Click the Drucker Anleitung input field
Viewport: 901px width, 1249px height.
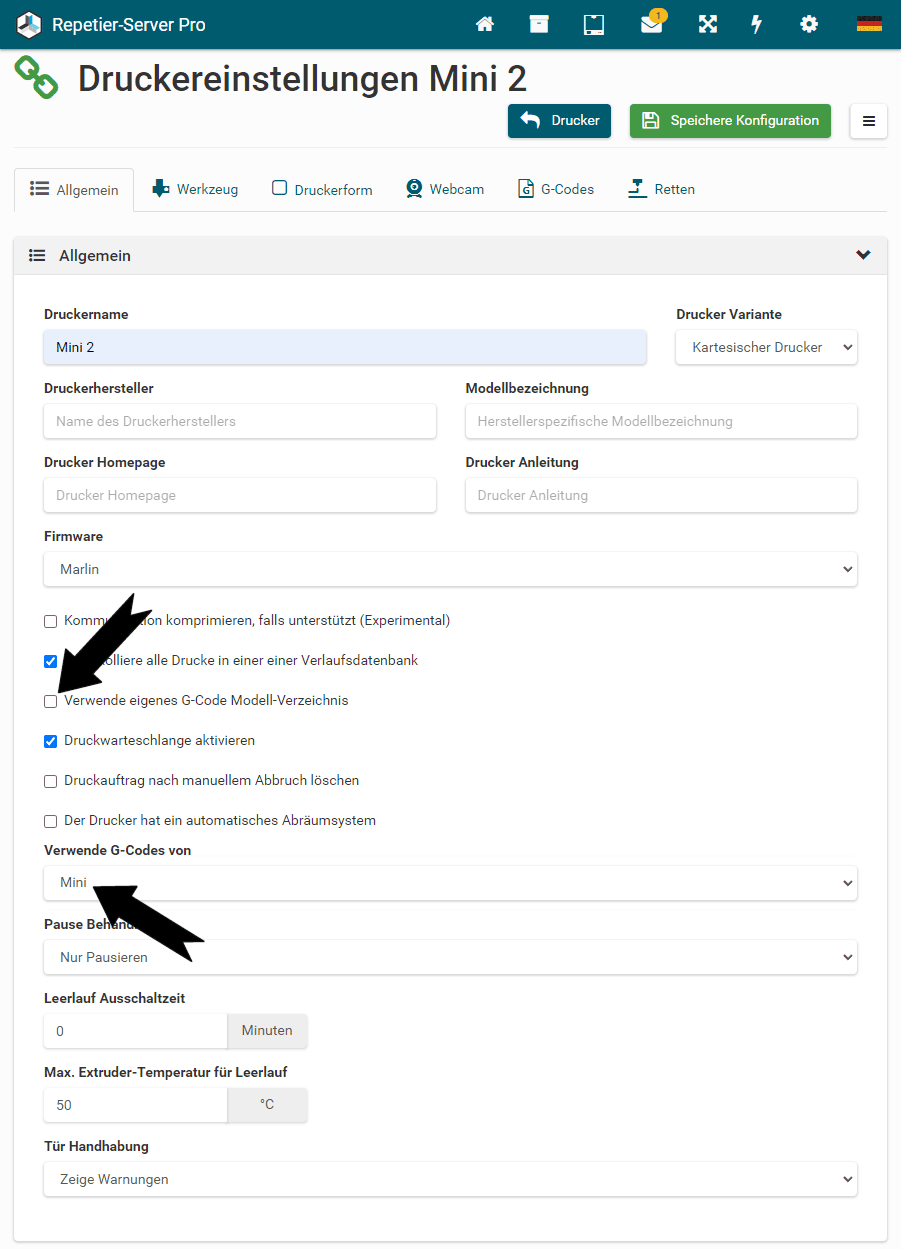(661, 495)
